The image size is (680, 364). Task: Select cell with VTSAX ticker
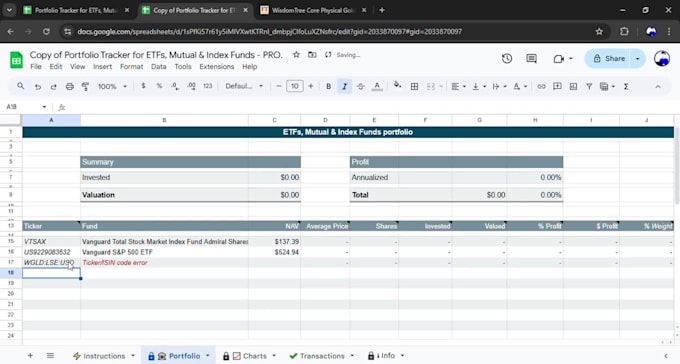[x=51, y=241]
